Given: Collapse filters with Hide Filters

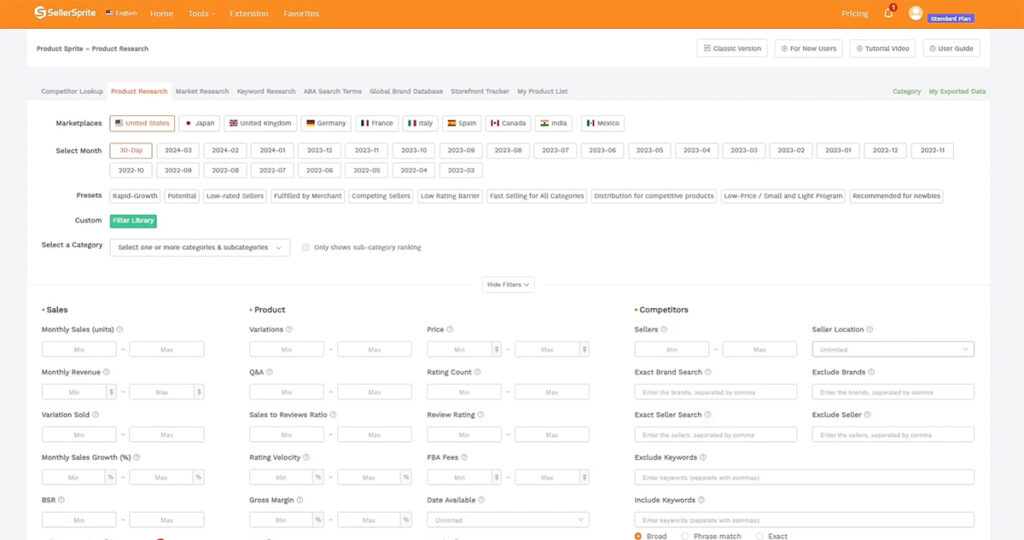Looking at the screenshot, I should coord(508,285).
